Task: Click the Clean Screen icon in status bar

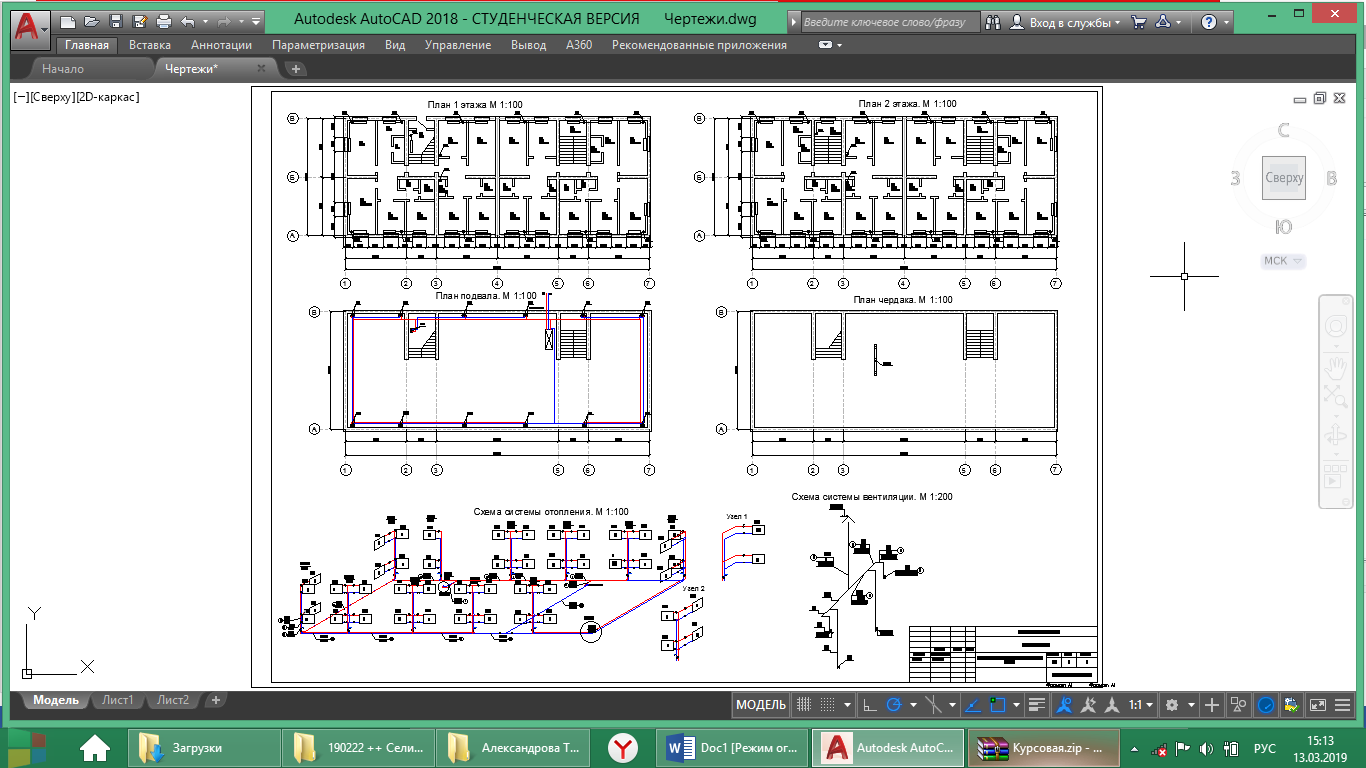Action: pos(1318,705)
